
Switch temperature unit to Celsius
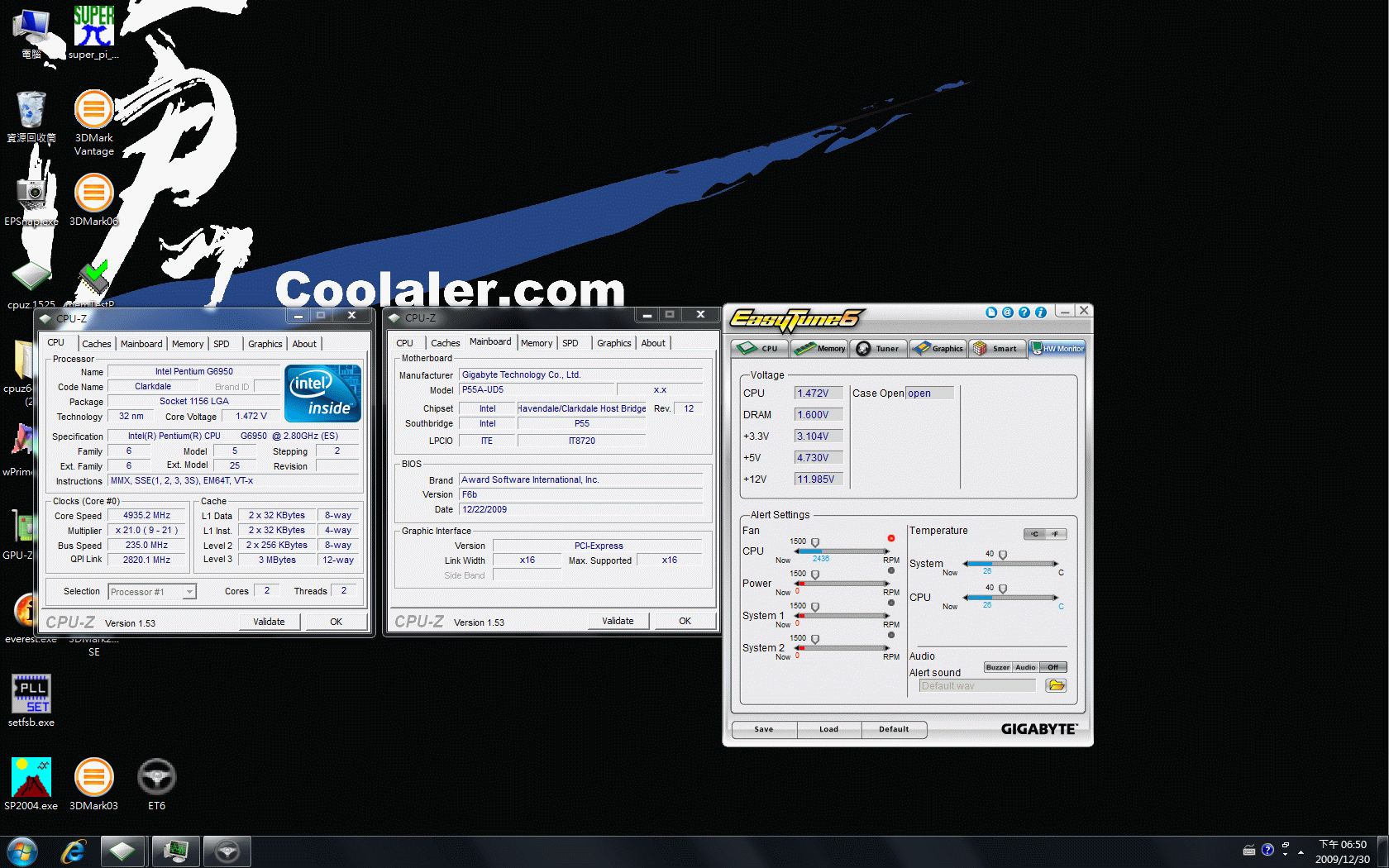(x=1034, y=534)
